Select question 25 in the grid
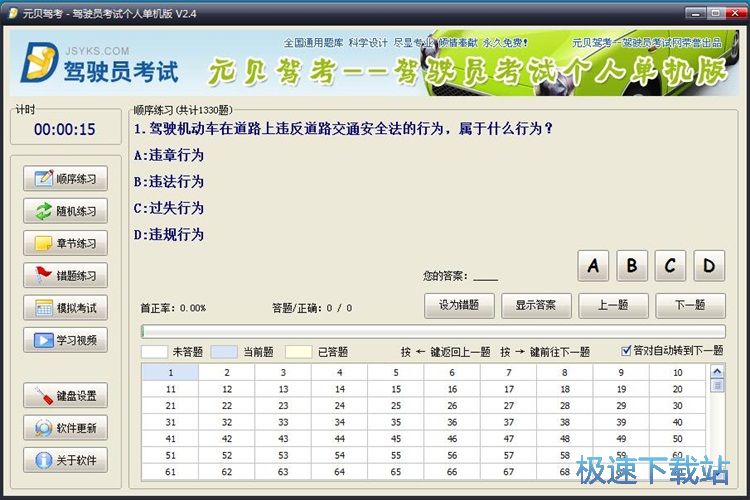 tap(396, 406)
